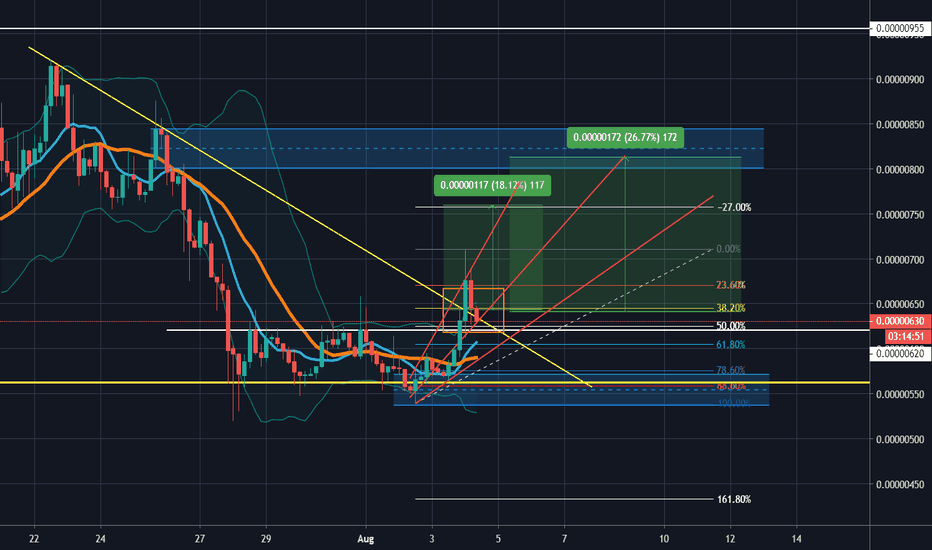The width and height of the screenshot is (932, 550).
Task: Select the 61.80% Fibonacci level label
Action: point(731,345)
